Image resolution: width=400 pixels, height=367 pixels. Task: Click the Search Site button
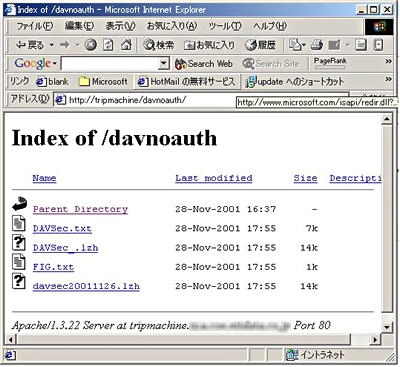(x=271, y=64)
